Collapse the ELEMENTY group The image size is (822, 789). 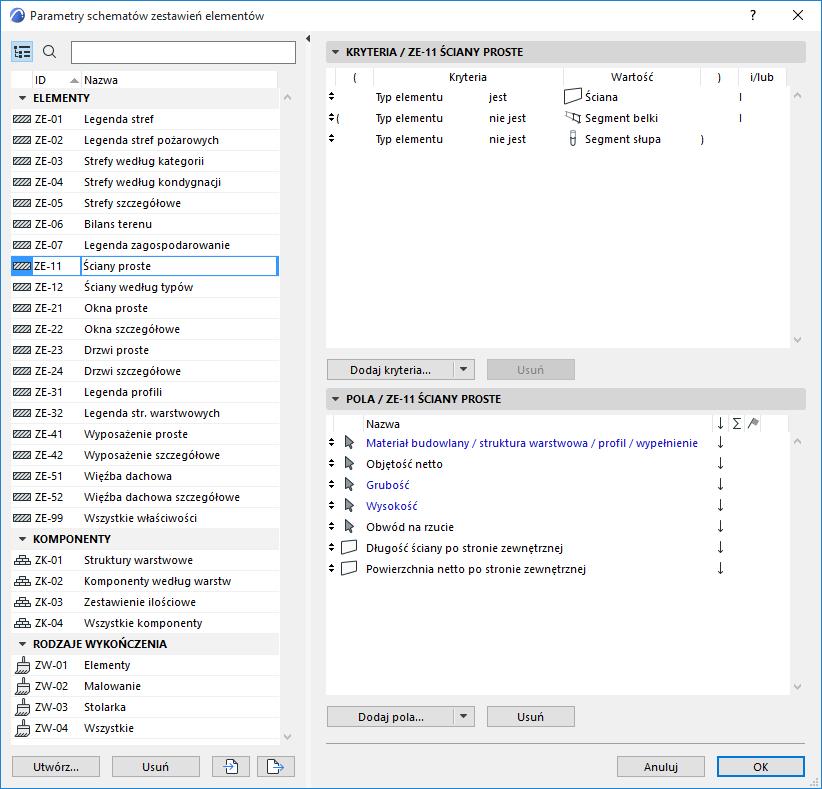tap(22, 98)
